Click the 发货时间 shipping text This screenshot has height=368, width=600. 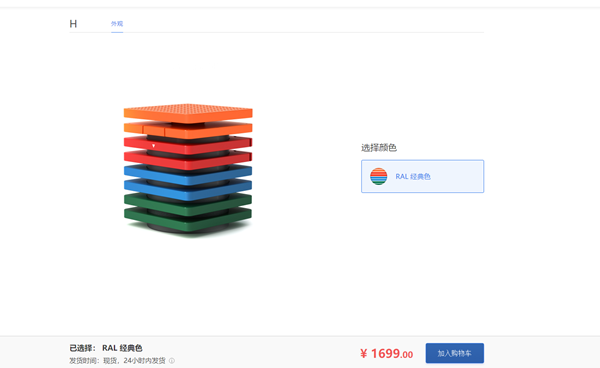pos(117,361)
